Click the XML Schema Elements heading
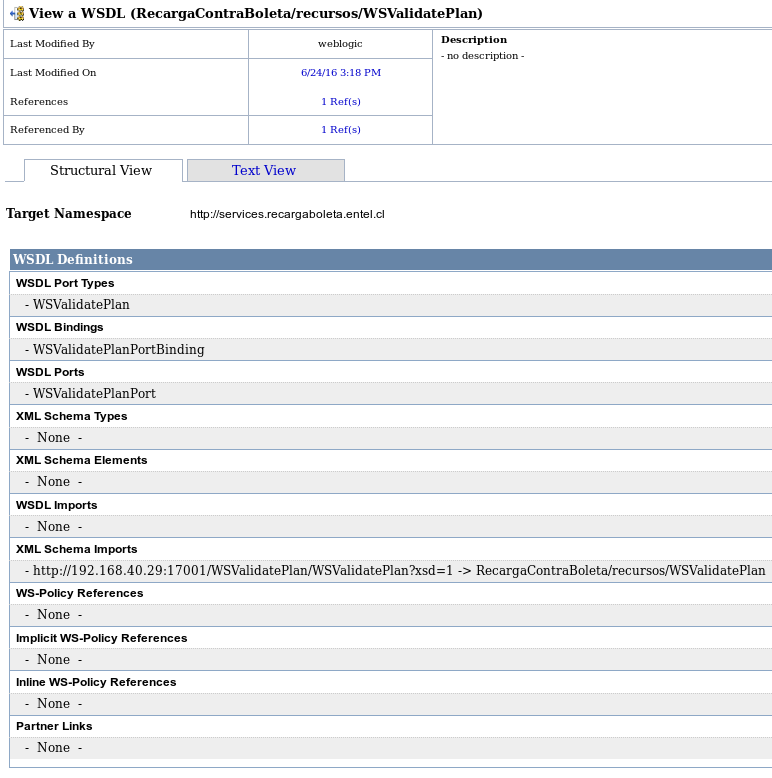Image resolution: width=772 pixels, height=778 pixels. [x=81, y=460]
